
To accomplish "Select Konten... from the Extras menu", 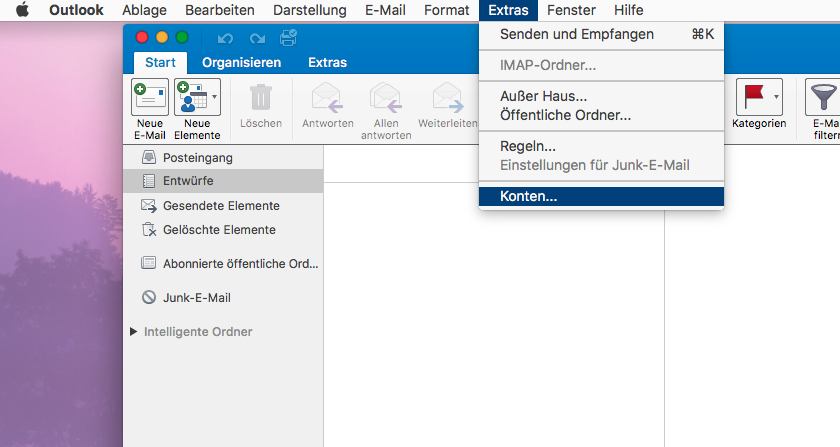I will point(529,197).
